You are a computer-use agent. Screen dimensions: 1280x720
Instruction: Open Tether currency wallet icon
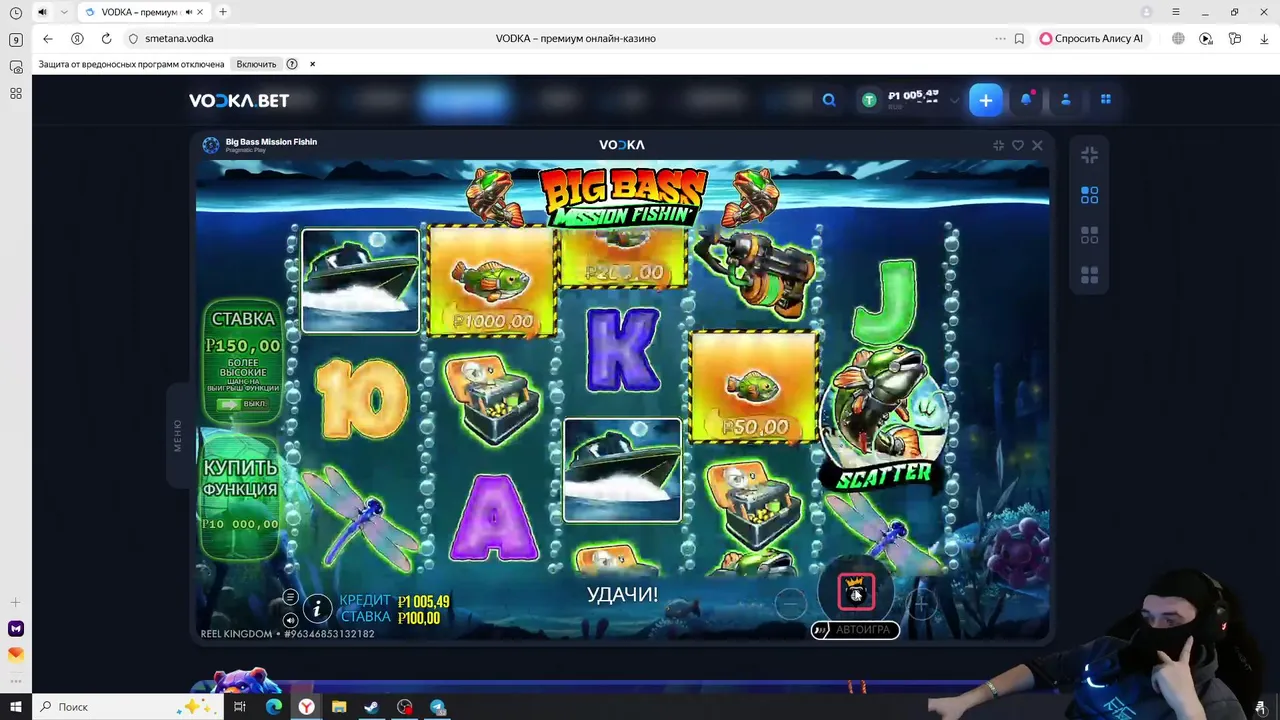click(869, 100)
